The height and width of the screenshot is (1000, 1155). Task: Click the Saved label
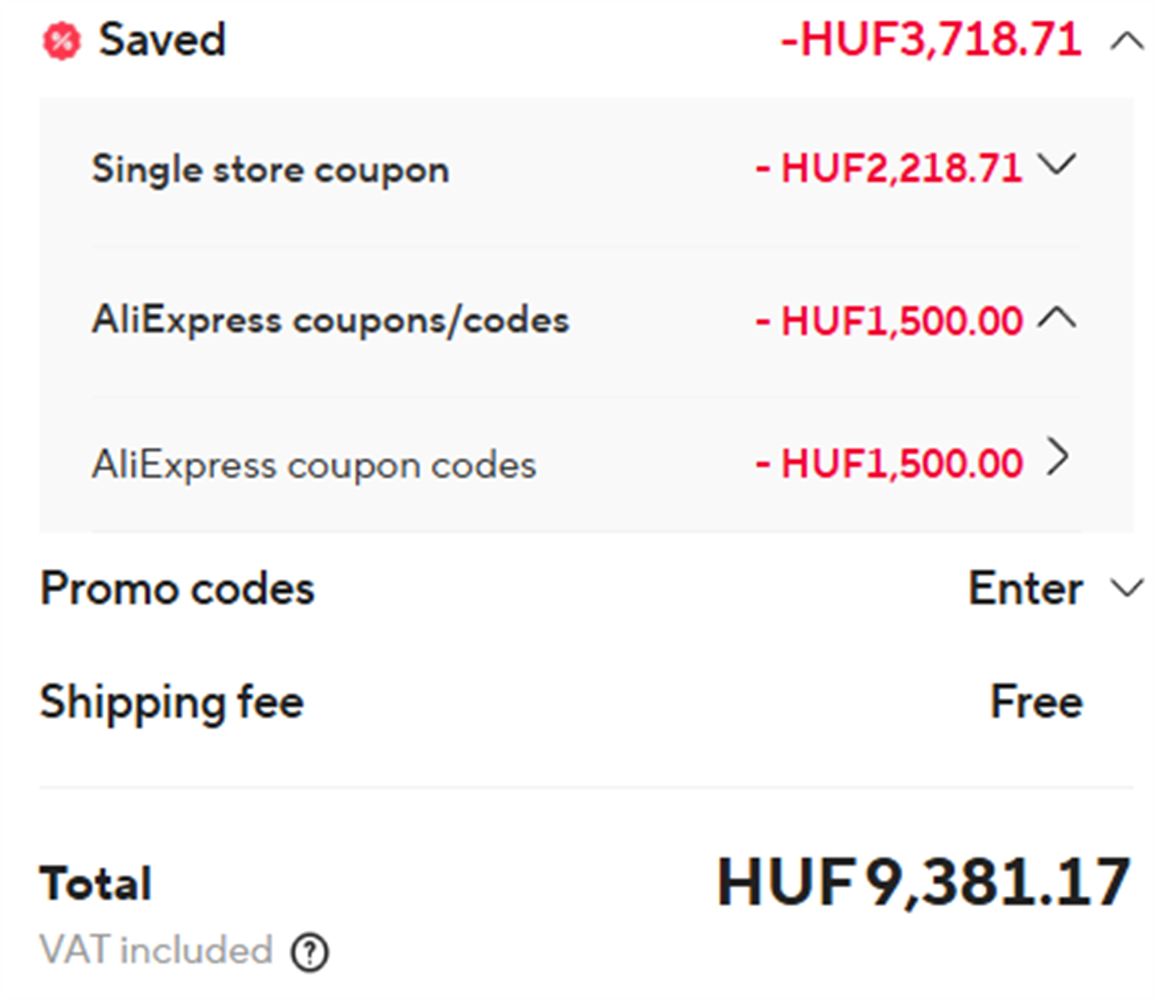click(x=162, y=41)
